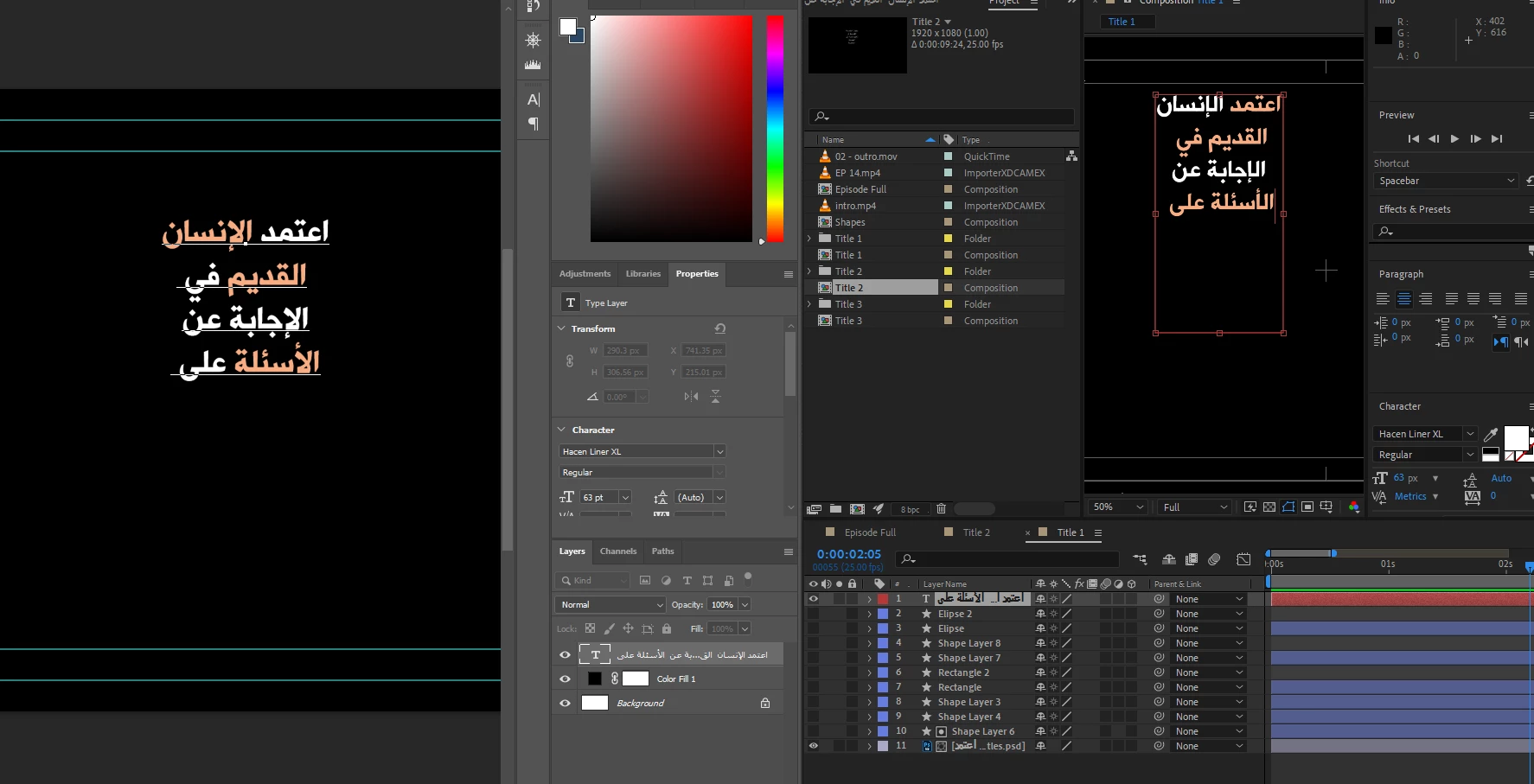
Task: Open Interpret Footage icon in Project panel
Action: point(814,509)
